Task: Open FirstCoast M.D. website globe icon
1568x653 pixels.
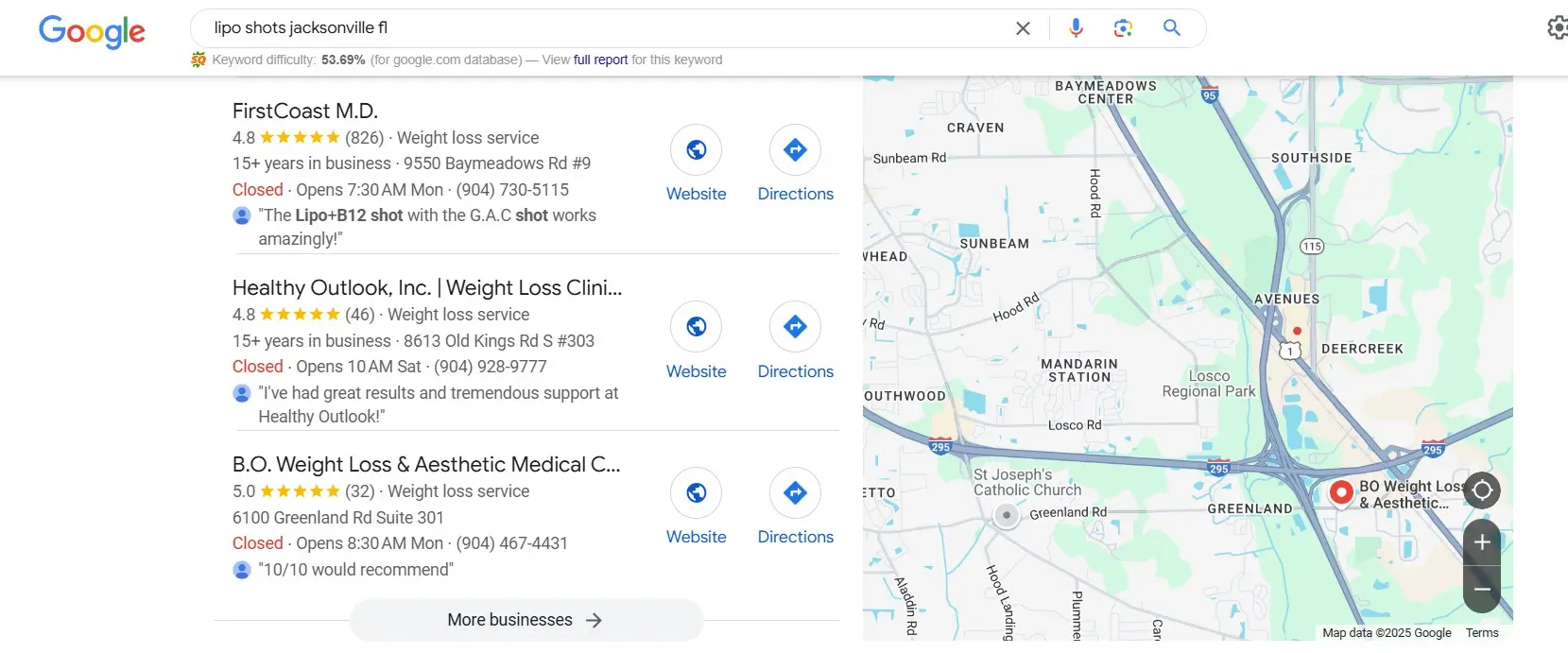Action: click(x=697, y=149)
